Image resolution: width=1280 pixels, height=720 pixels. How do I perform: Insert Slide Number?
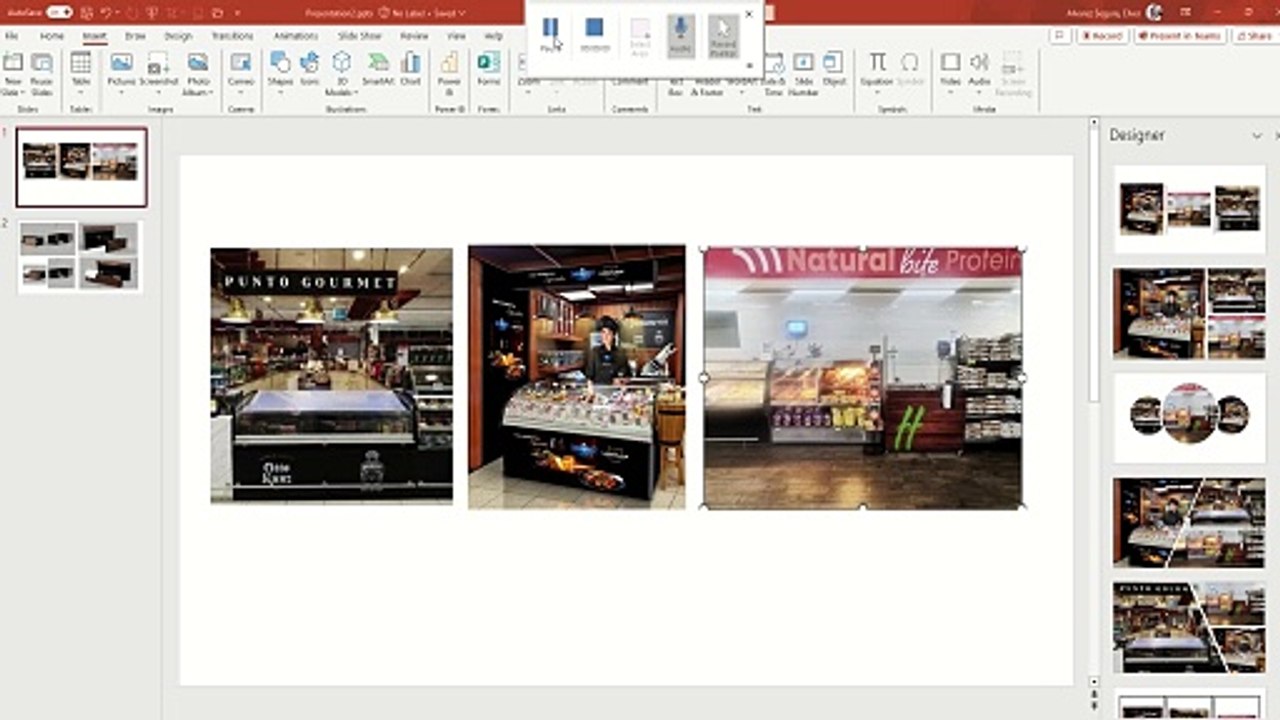[x=803, y=74]
